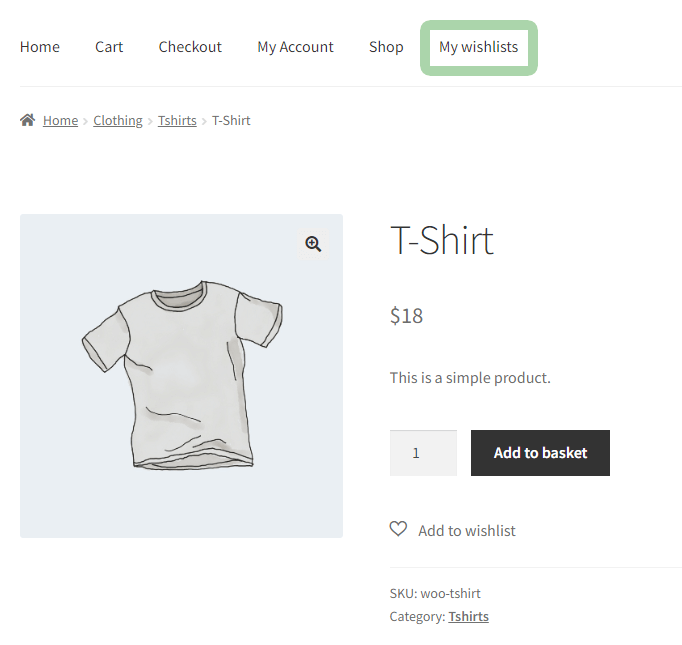Click the T-Shirt product title heading
The width and height of the screenshot is (682, 645).
click(x=441, y=241)
